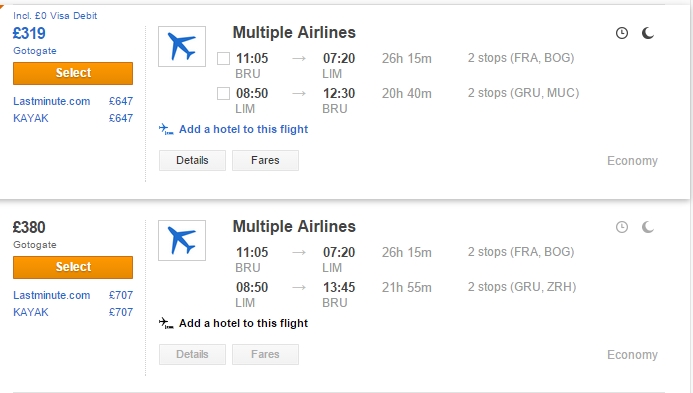
Task: Tick the checkbox for the 11:05 BRU departure
Action: pos(223,58)
